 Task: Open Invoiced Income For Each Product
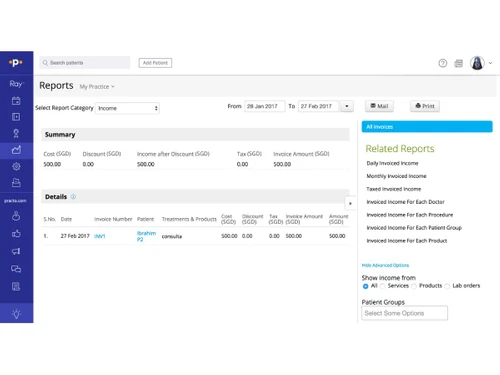pos(407,241)
